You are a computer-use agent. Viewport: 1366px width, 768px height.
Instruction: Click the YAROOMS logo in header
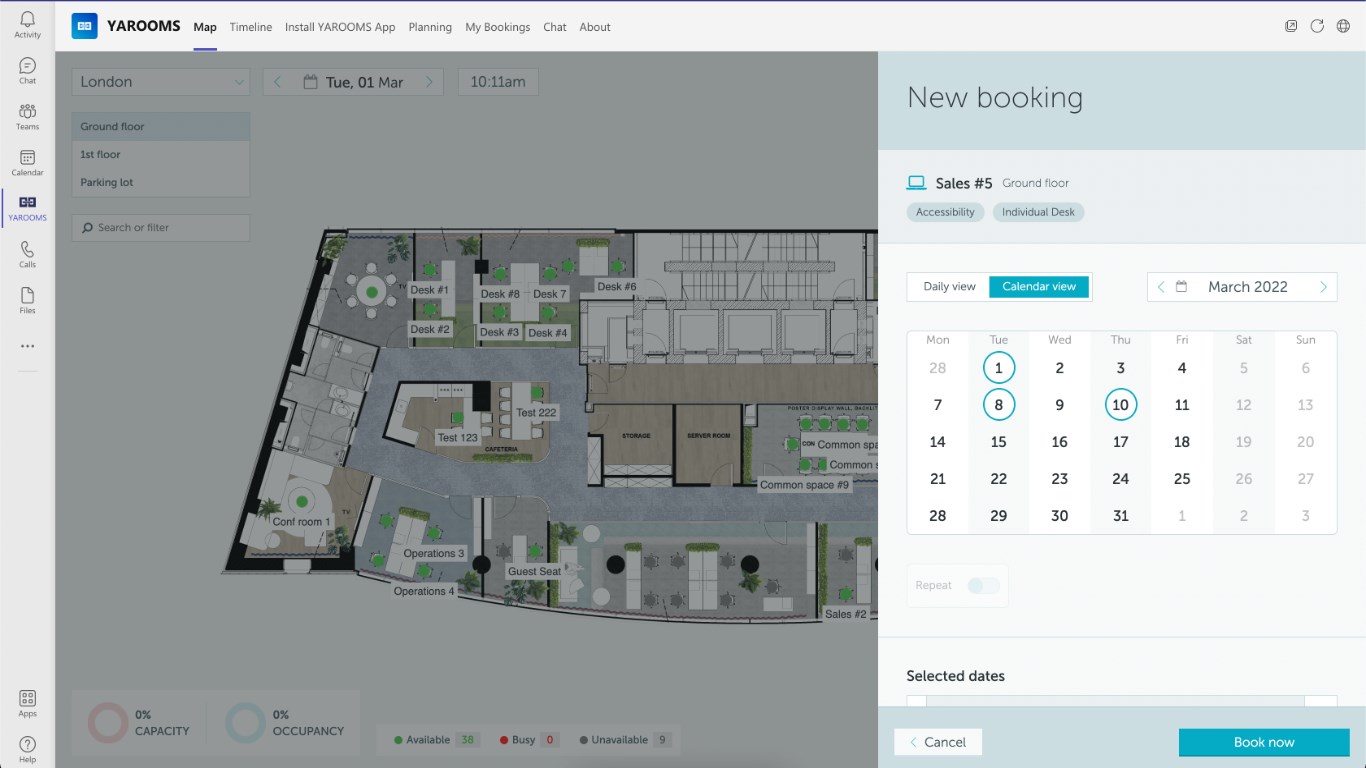(84, 26)
